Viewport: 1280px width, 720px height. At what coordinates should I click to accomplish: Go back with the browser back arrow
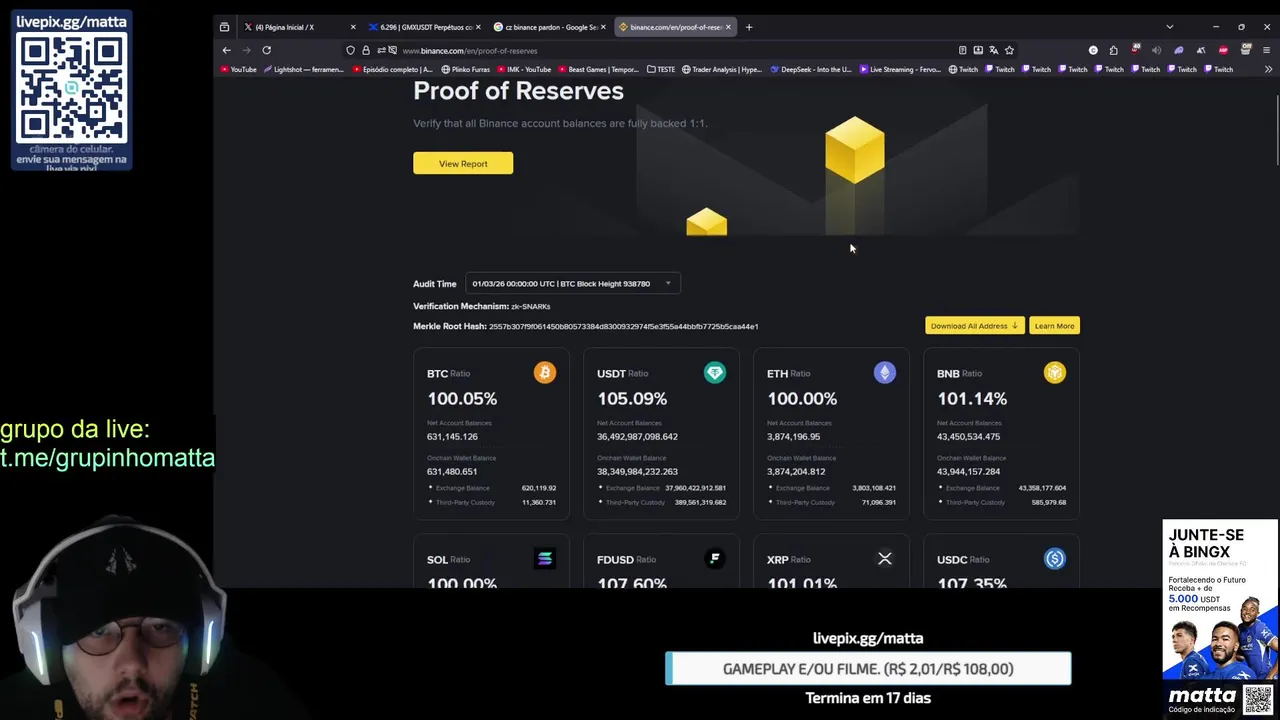(x=226, y=50)
